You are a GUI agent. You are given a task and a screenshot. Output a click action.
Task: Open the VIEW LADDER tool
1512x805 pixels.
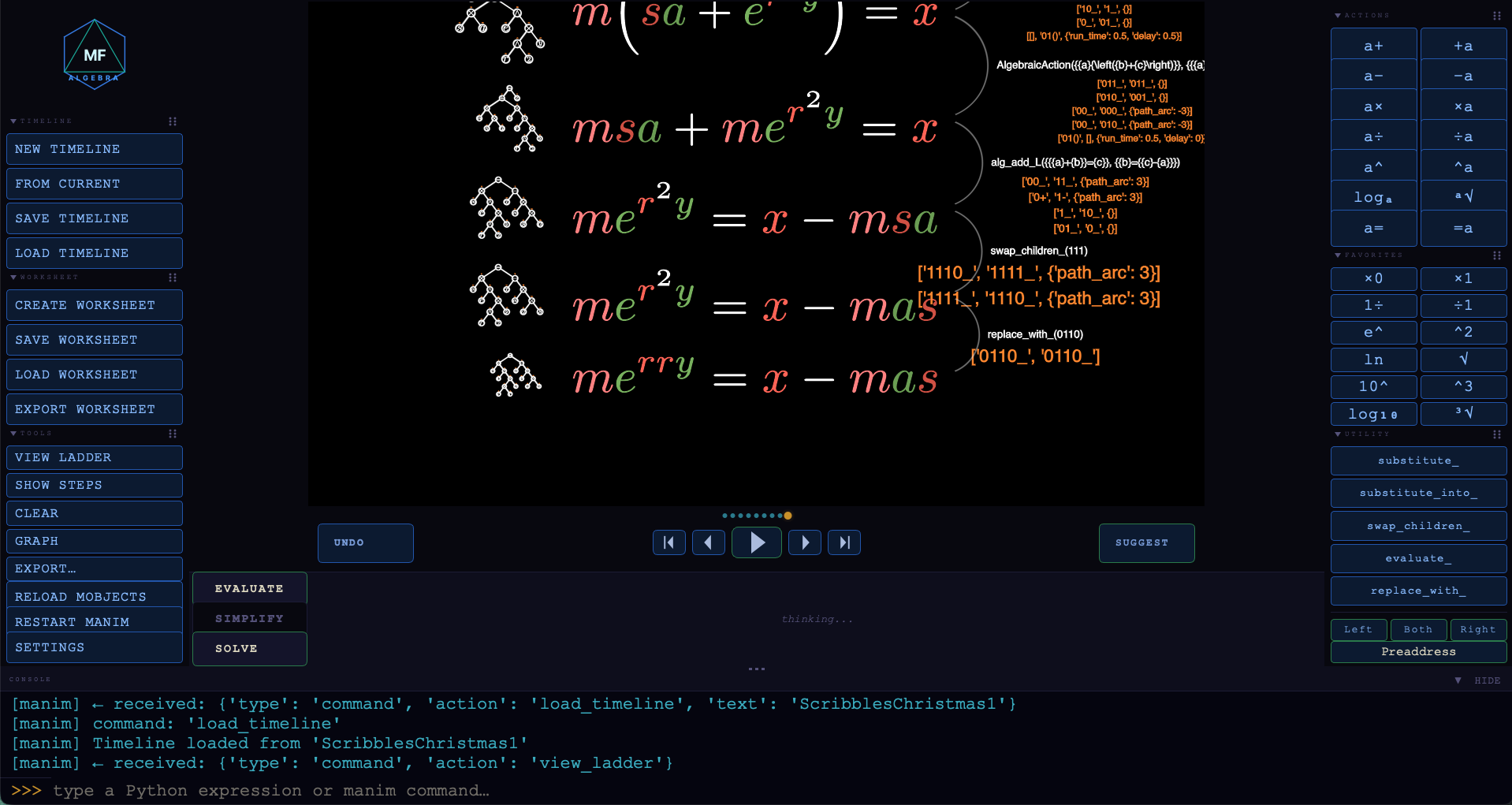[x=95, y=457]
